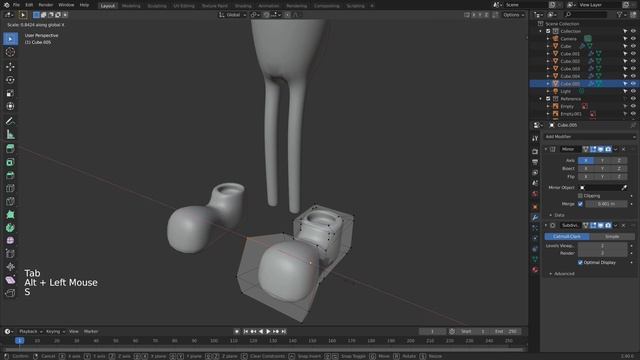Play the animation forward

click(x=268, y=331)
